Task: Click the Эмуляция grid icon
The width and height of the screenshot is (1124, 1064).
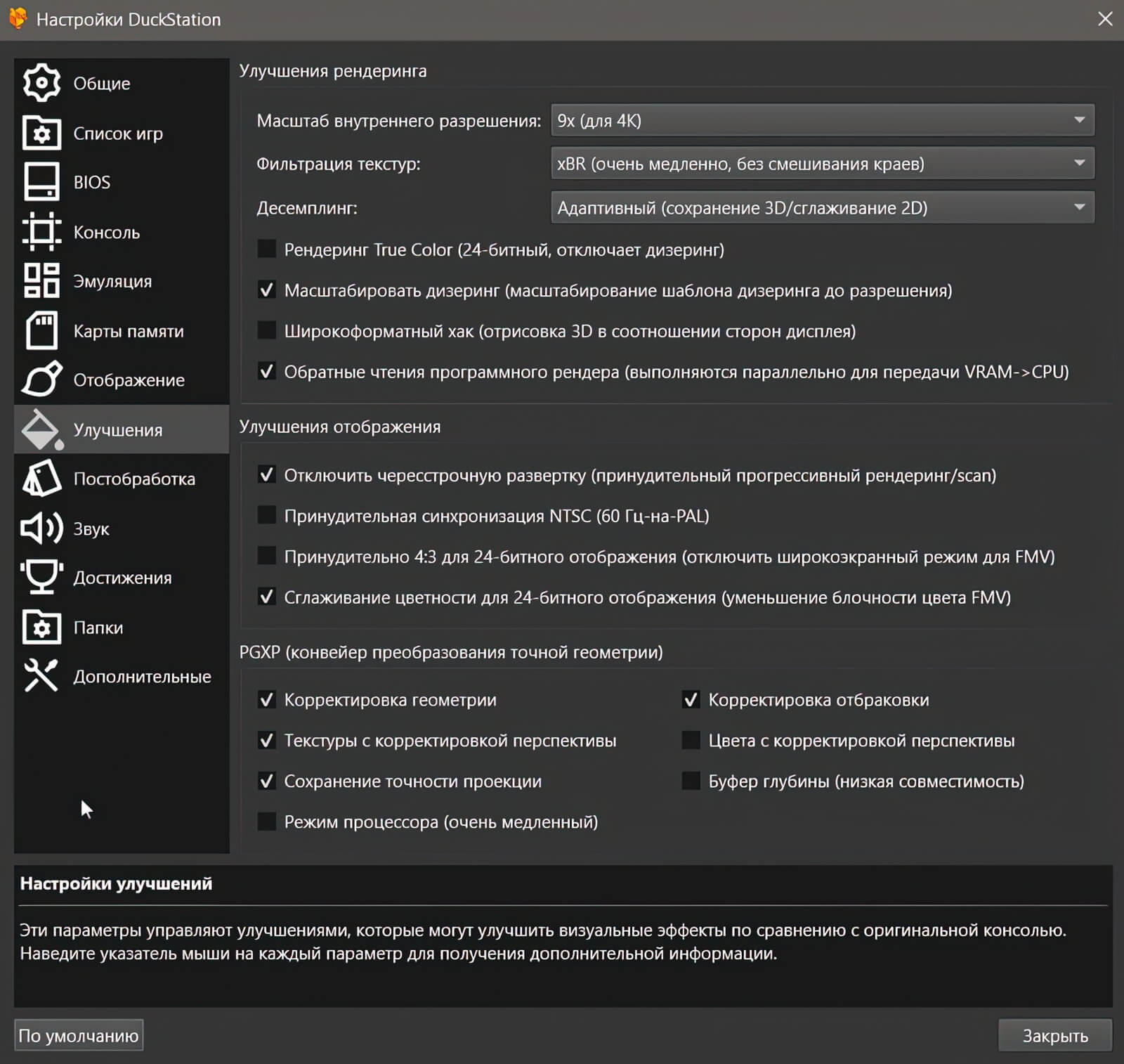Action: 41,281
